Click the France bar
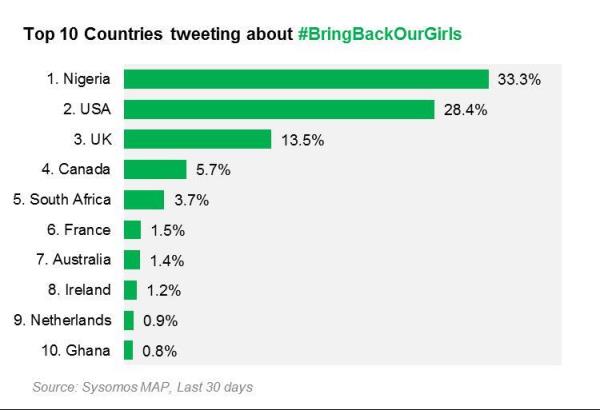Image resolution: width=600 pixels, height=410 pixels. tap(132, 229)
